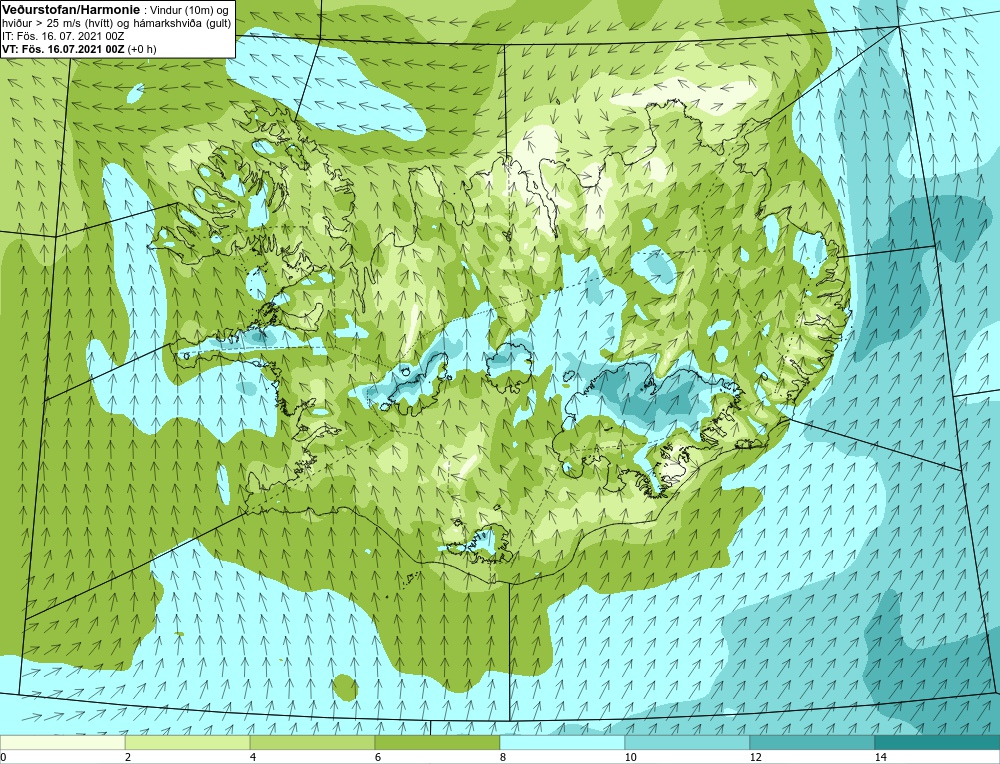This screenshot has width=1000, height=764.
Task: Click the legend label '12'
Action: point(756,757)
